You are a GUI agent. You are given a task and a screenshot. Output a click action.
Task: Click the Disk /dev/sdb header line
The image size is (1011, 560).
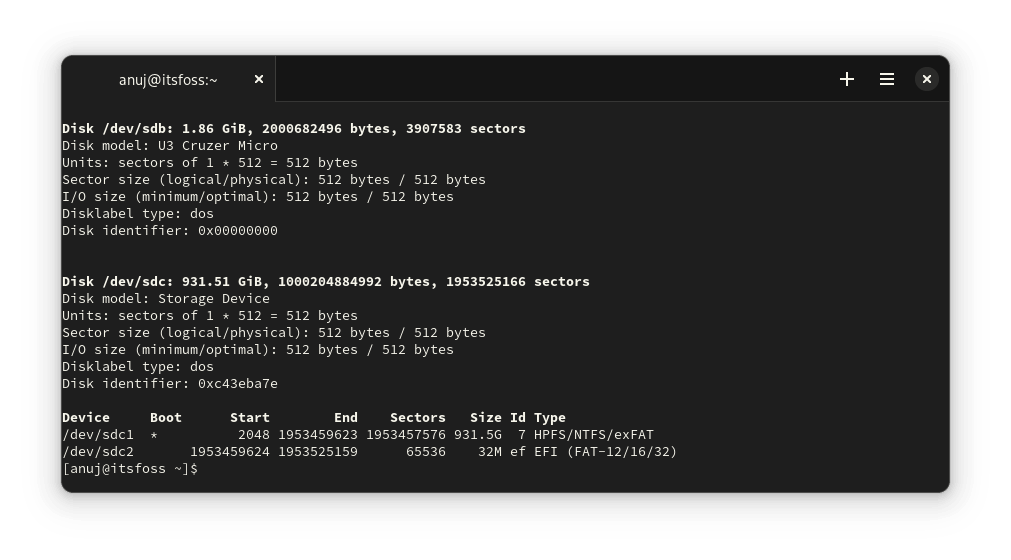pos(294,129)
